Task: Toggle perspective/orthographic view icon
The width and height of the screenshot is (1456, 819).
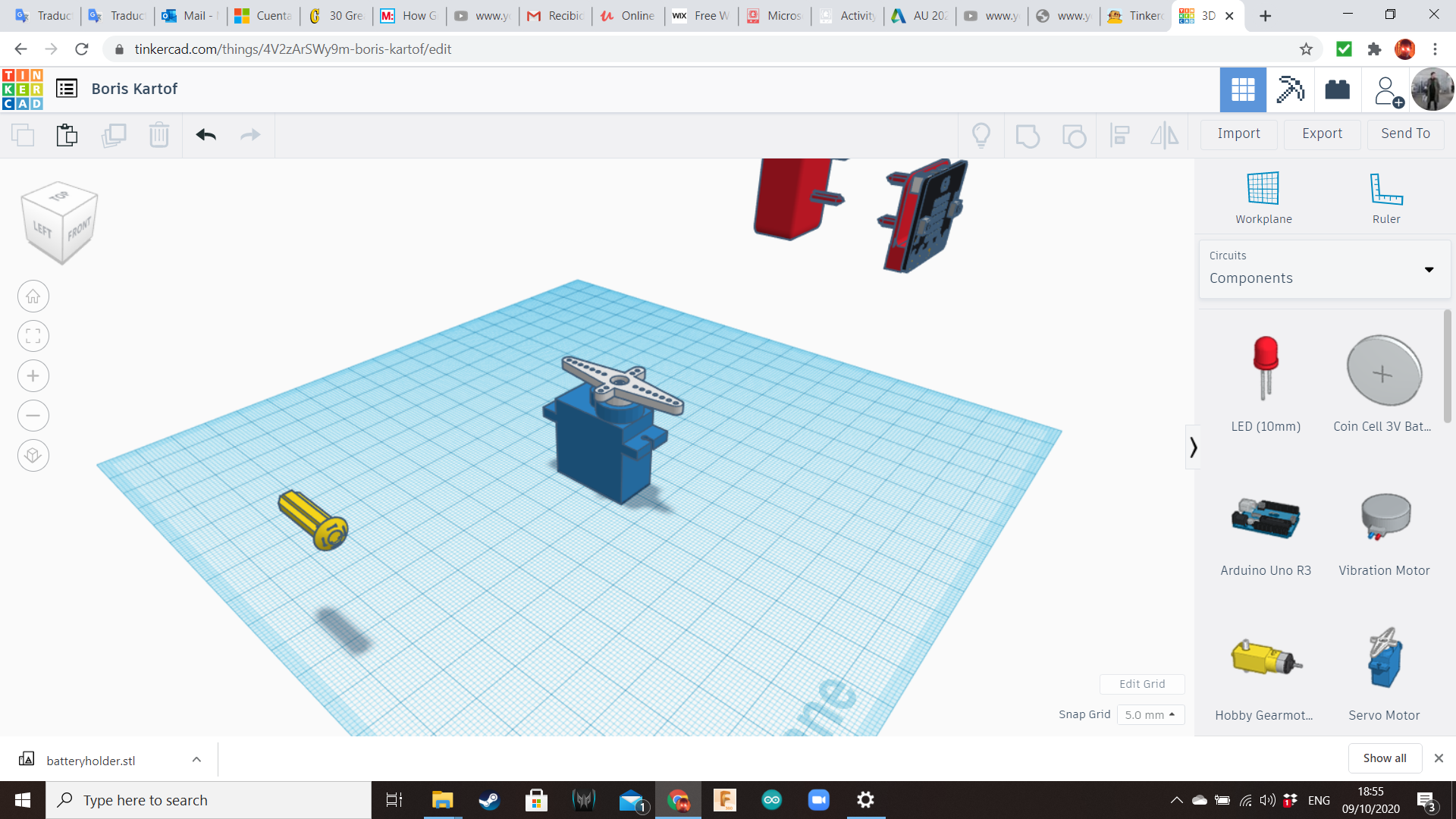Action: point(33,456)
